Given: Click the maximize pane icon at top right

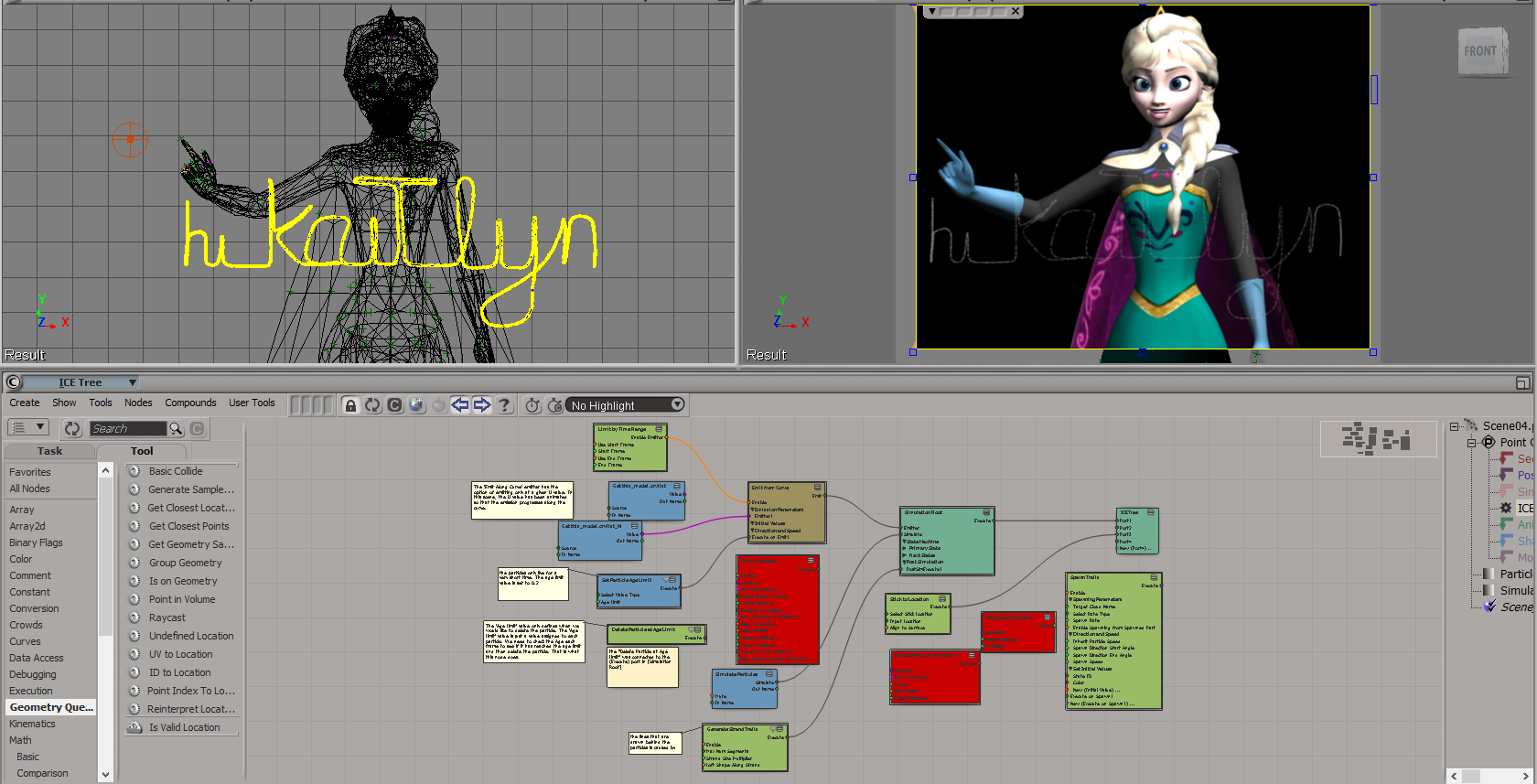Looking at the screenshot, I should (1522, 382).
